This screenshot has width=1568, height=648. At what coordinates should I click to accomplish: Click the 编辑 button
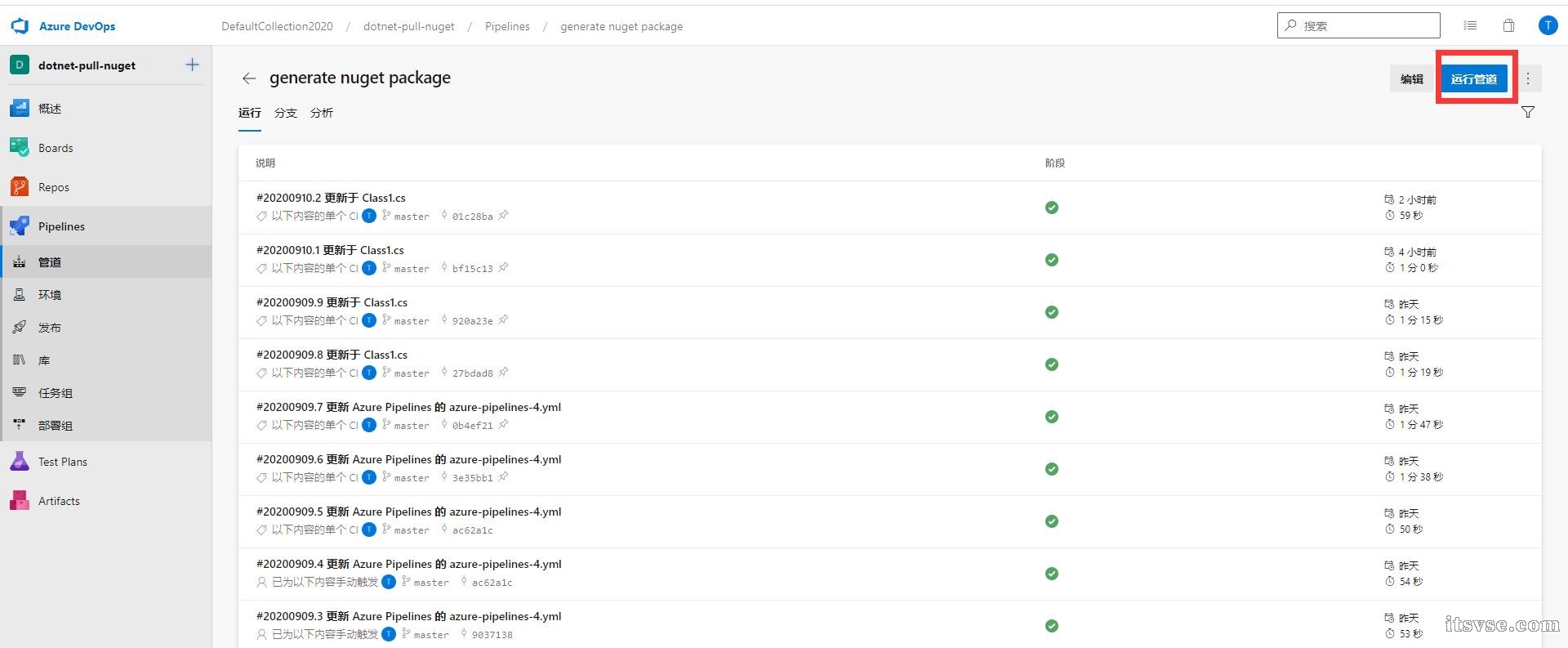point(1412,79)
